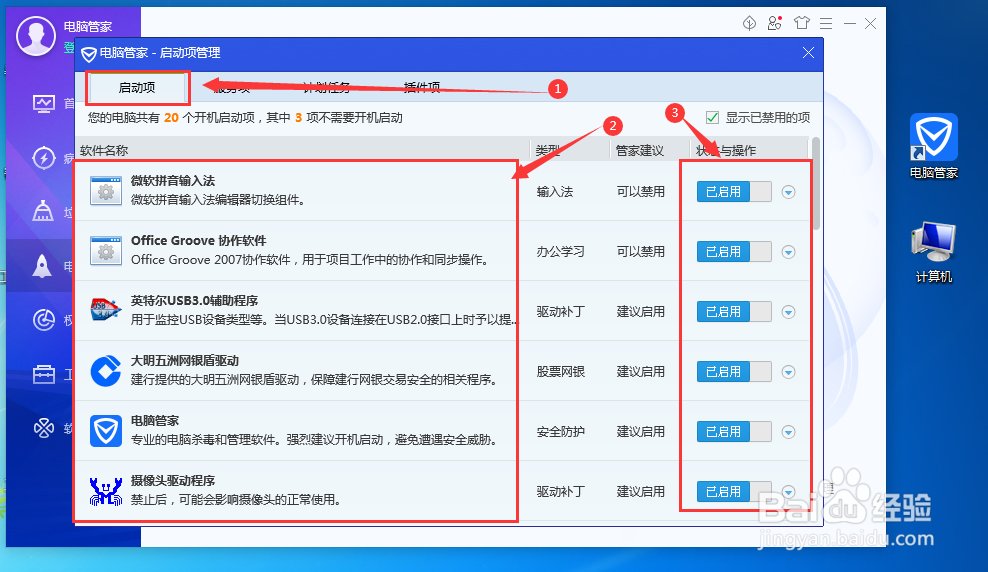Click 办公学习 type cell
The image size is (988, 572).
(560, 251)
